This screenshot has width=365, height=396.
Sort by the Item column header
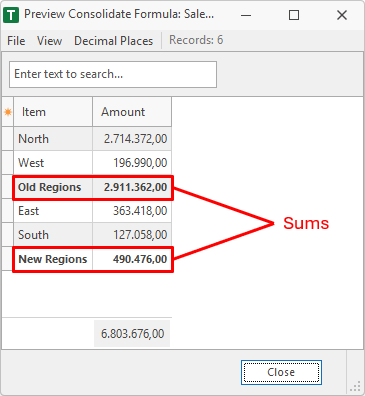(x=53, y=112)
